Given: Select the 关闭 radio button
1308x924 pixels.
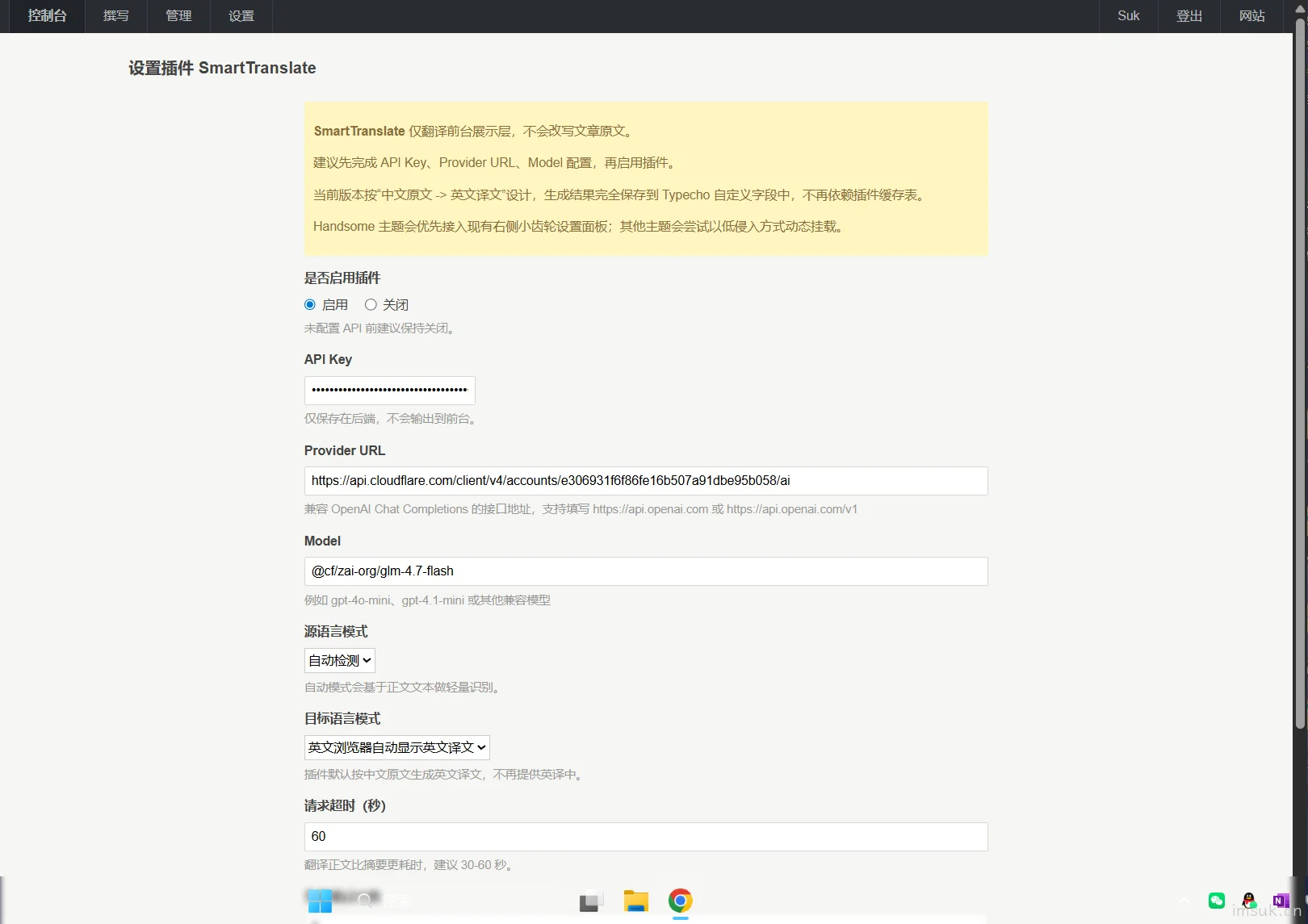Looking at the screenshot, I should (x=371, y=305).
